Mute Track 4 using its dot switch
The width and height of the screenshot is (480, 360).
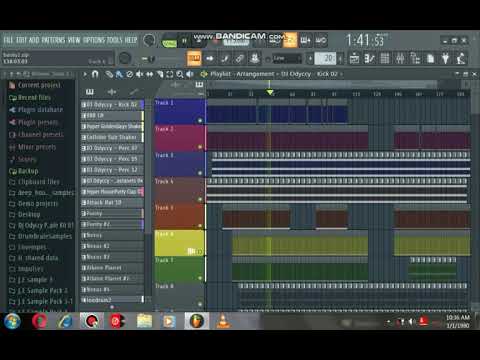200,199
